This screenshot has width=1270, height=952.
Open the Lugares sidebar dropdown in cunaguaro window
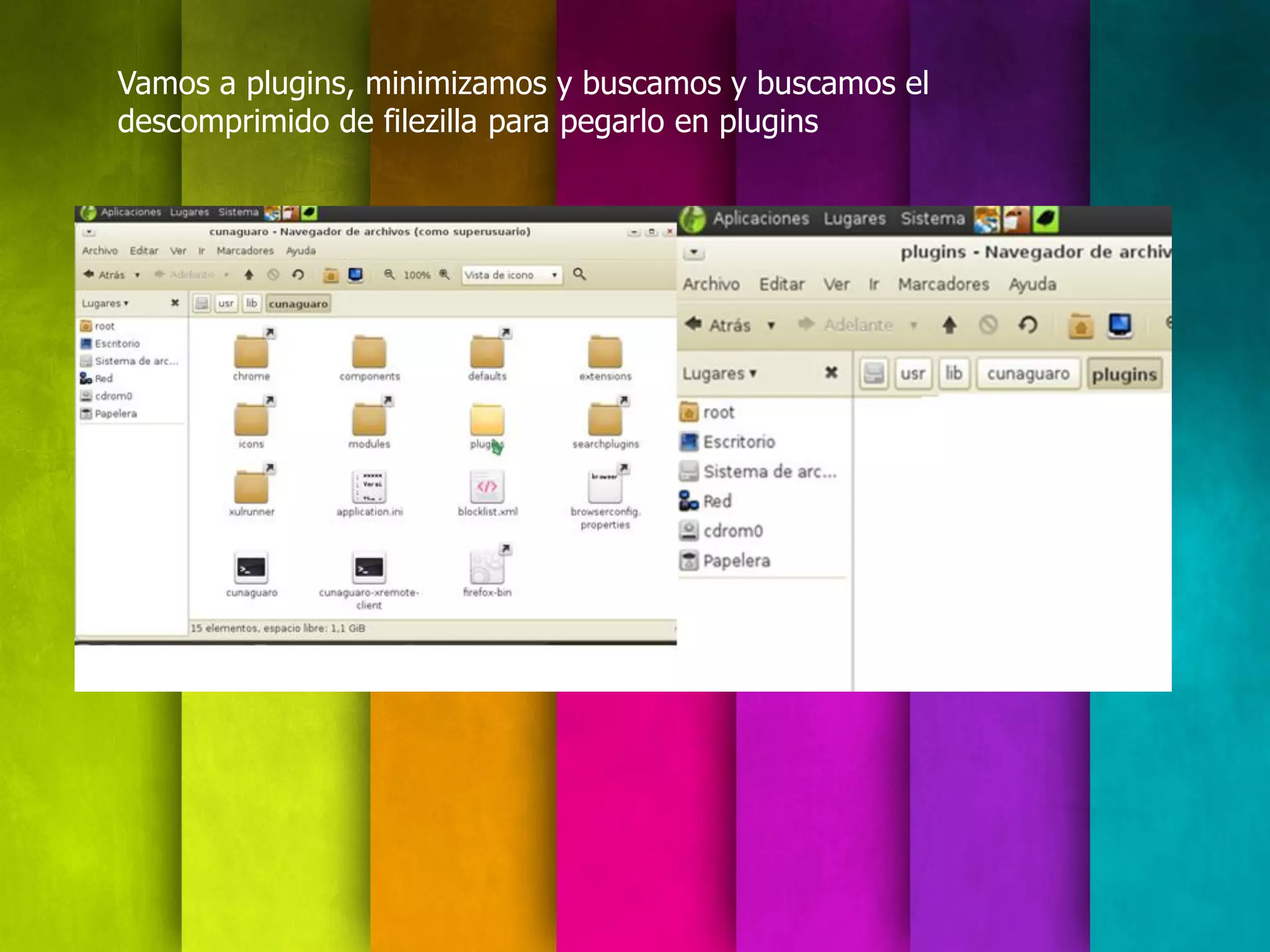coord(105,303)
